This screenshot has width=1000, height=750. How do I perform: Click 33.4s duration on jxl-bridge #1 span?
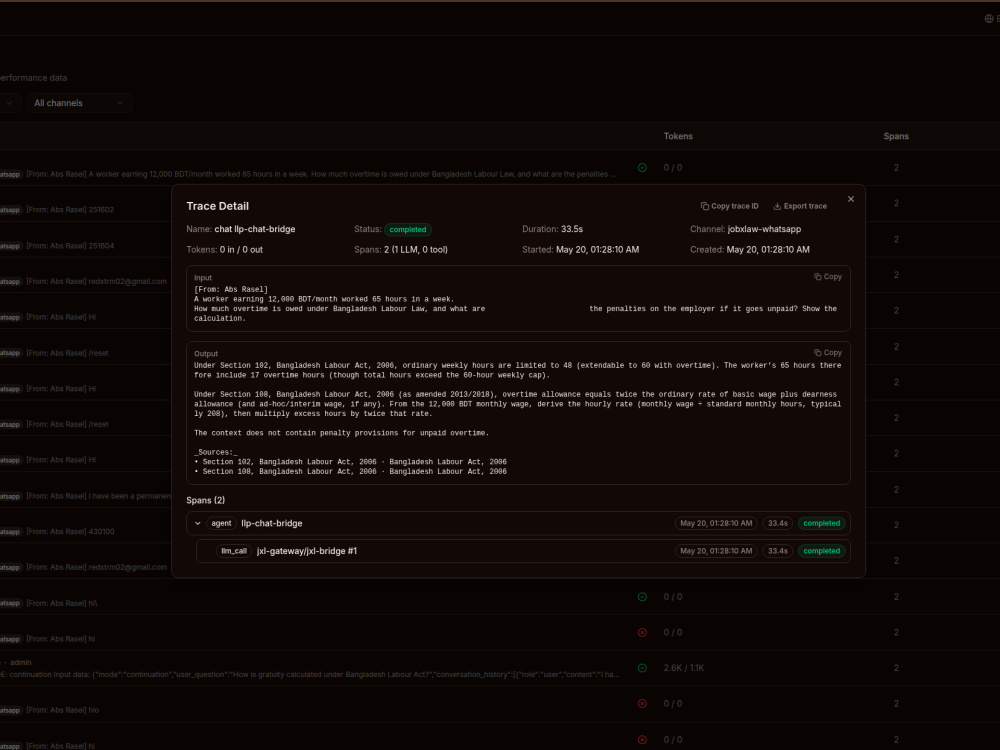tap(777, 551)
